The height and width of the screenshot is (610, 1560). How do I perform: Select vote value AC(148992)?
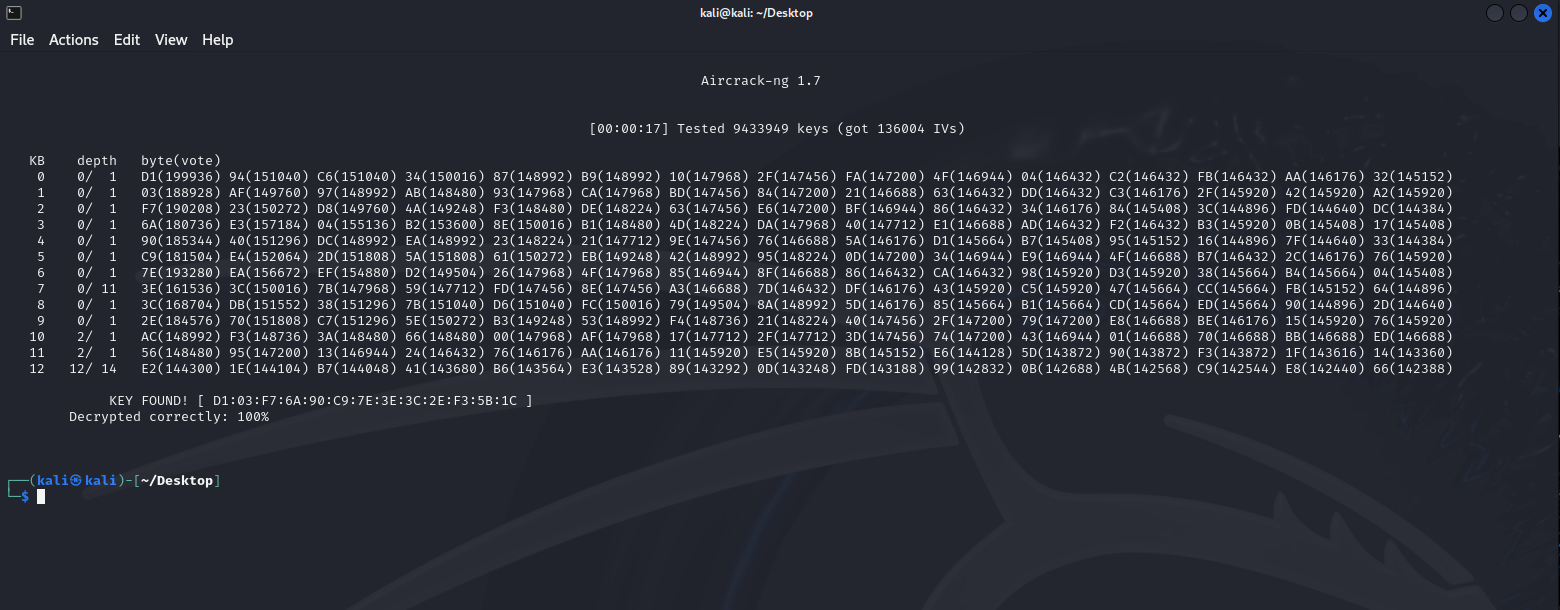181,337
